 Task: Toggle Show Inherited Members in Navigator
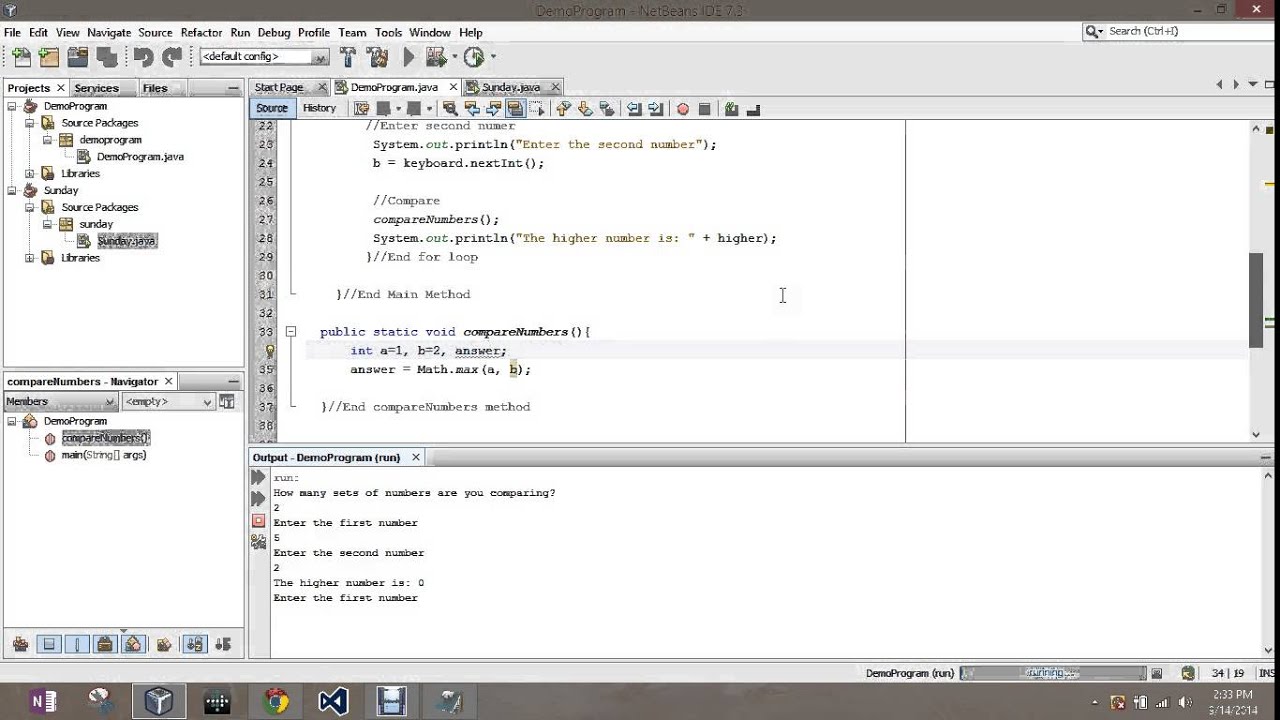point(20,645)
